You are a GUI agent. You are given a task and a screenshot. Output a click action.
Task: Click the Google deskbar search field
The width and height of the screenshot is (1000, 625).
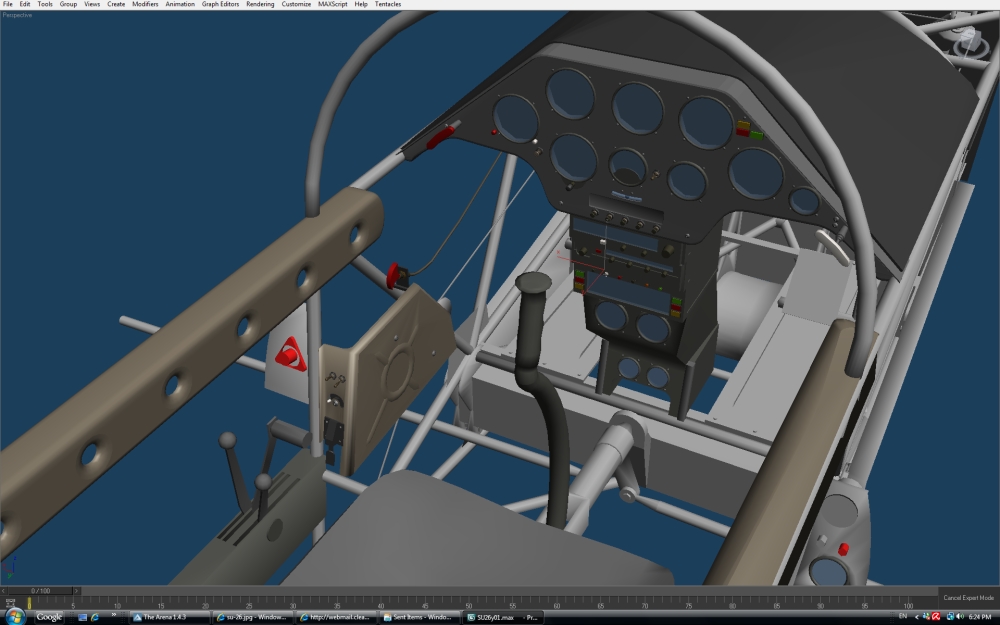(x=49, y=617)
